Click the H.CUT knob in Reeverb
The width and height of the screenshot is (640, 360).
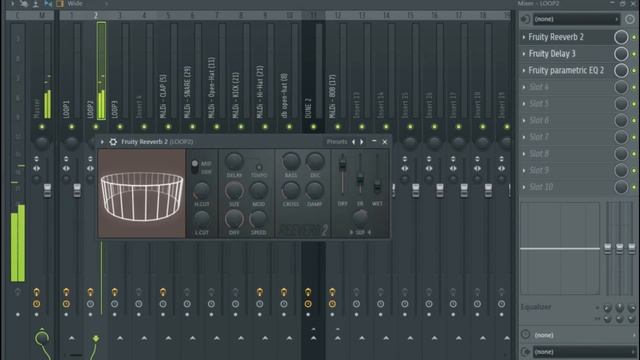(202, 190)
